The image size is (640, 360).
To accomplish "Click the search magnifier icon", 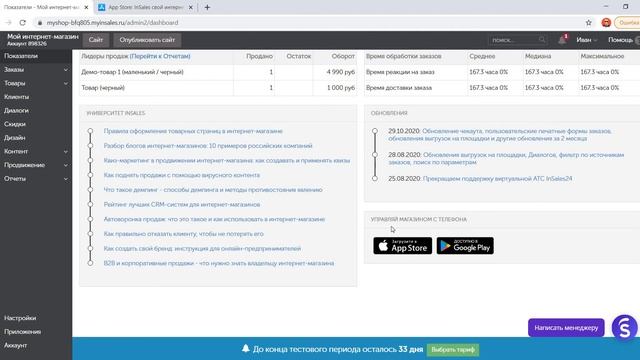I will (542, 40).
